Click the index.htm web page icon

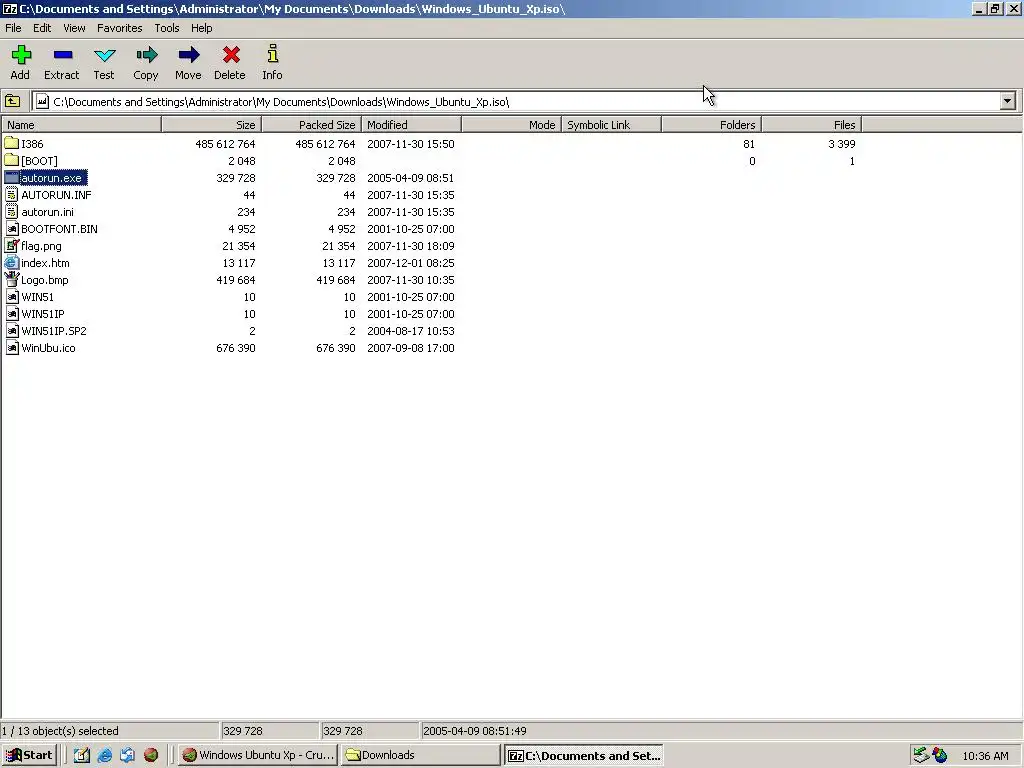11,263
